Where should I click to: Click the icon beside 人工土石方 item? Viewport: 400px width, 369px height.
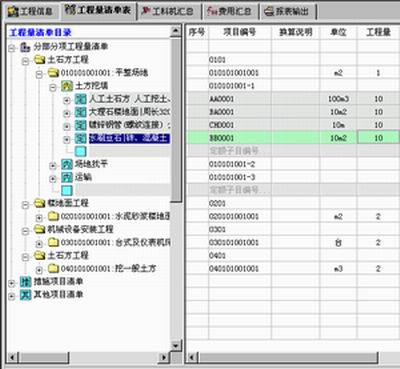tap(81, 99)
